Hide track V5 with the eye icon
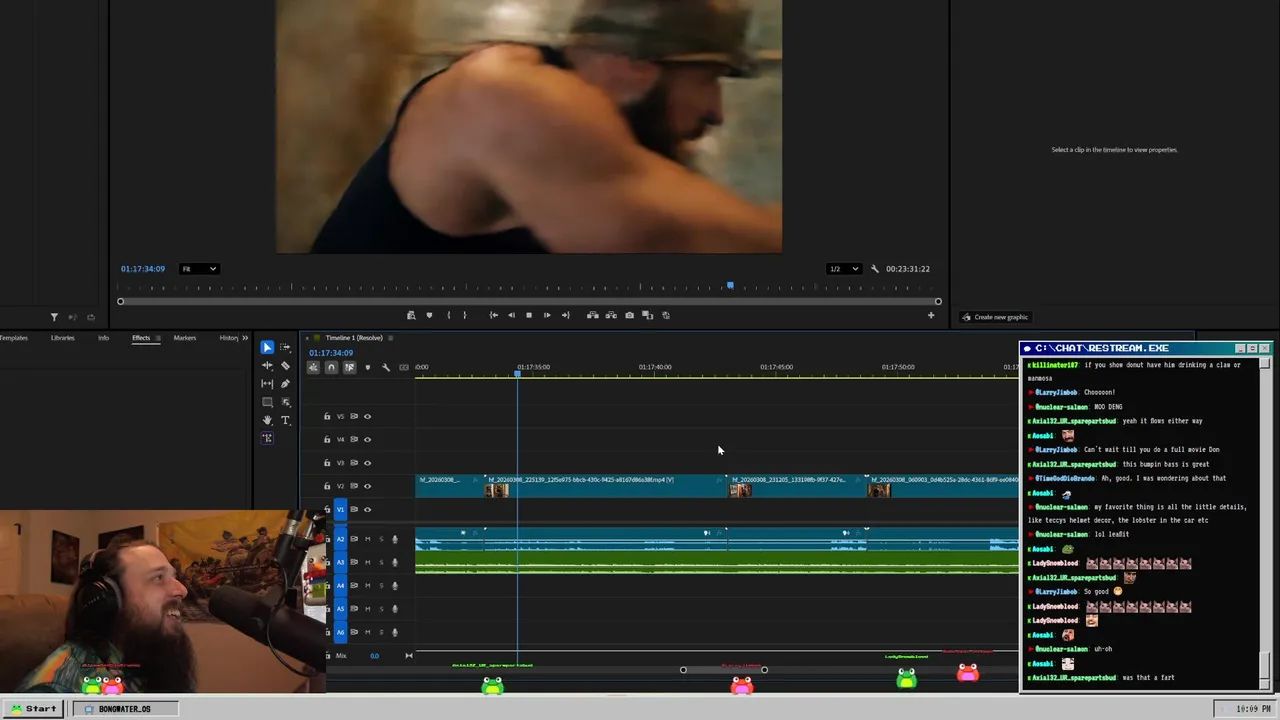 367,417
